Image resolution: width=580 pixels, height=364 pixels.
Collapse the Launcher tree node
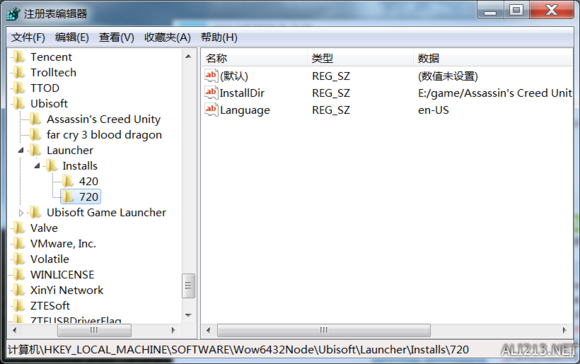21,150
